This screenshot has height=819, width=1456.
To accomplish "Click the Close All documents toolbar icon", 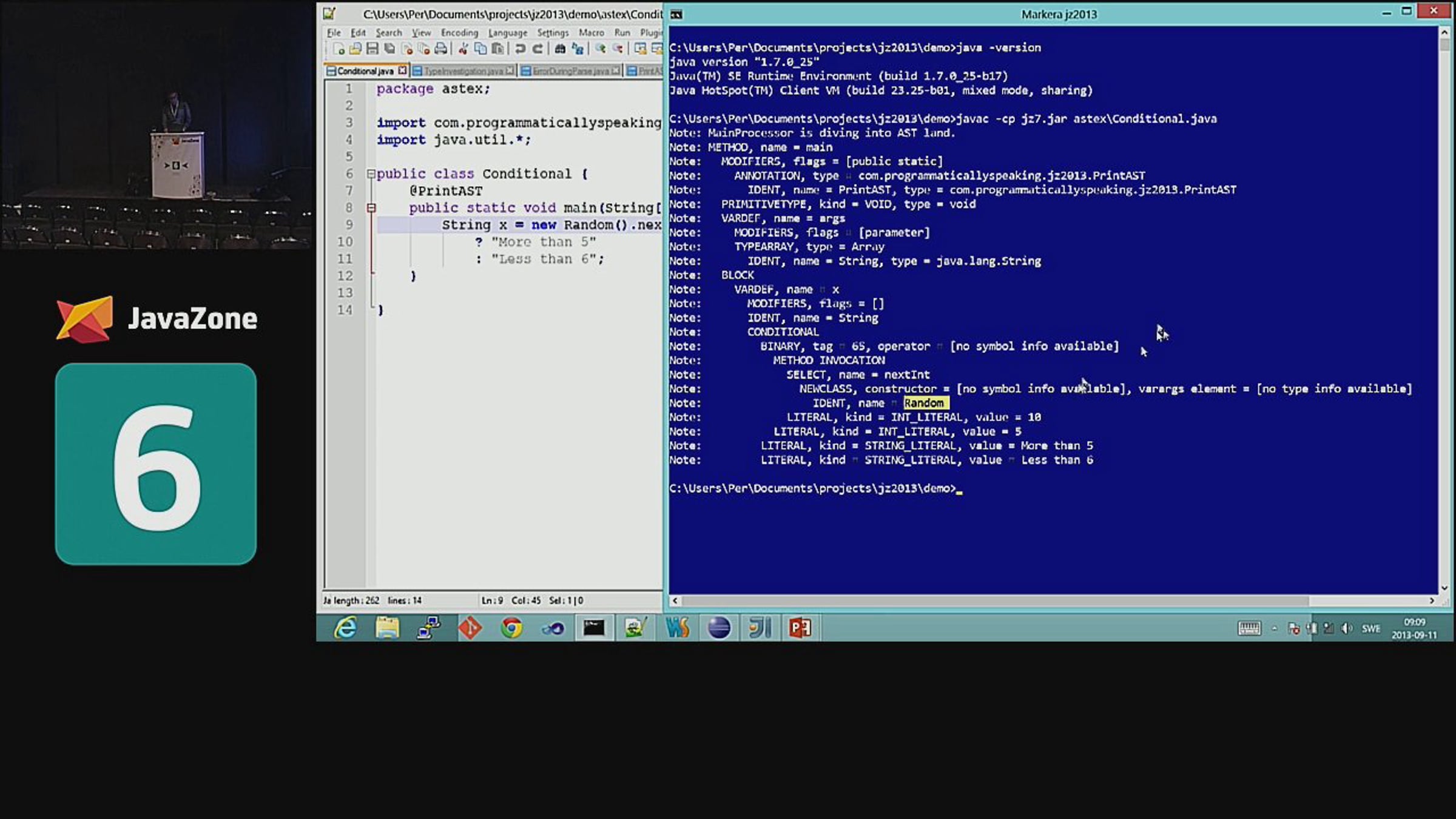I will click(424, 49).
